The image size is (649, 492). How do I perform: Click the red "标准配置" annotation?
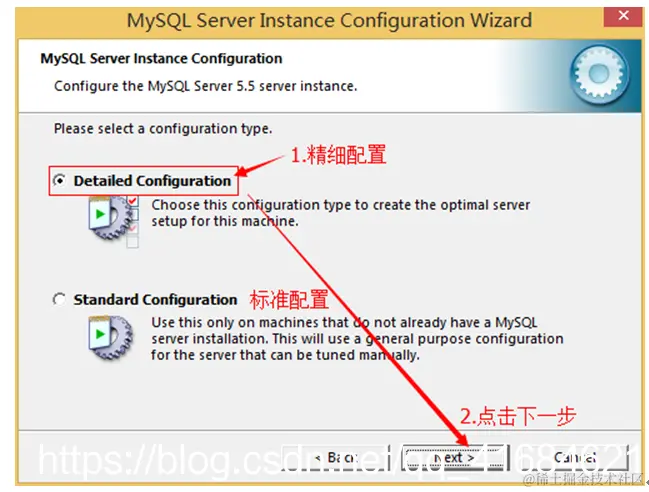[x=289, y=299]
